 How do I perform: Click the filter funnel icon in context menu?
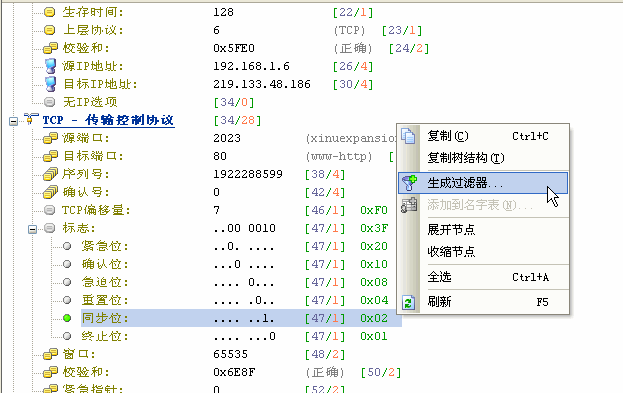point(409,183)
